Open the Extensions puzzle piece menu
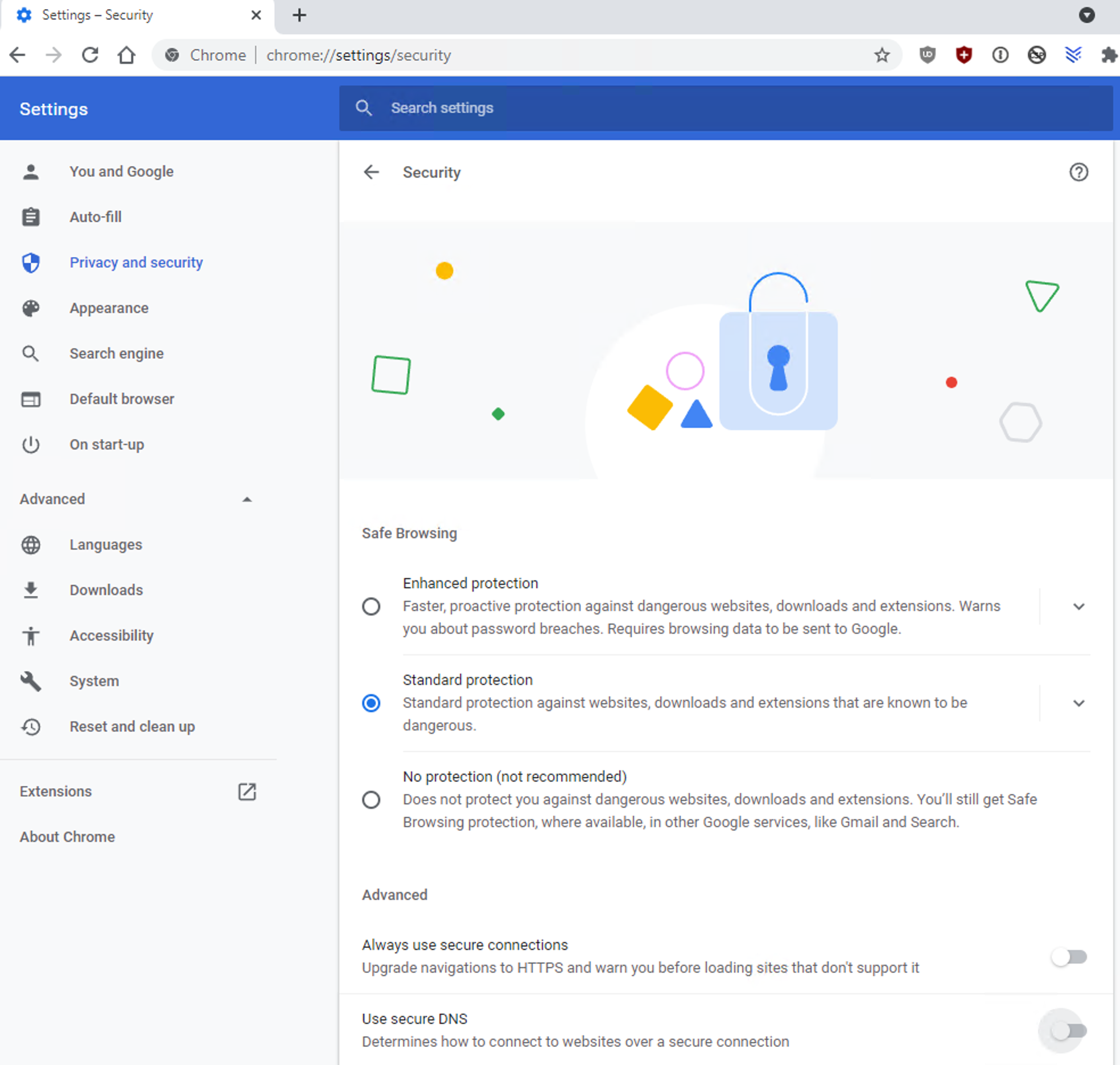The height and width of the screenshot is (1065, 1120). [1109, 55]
